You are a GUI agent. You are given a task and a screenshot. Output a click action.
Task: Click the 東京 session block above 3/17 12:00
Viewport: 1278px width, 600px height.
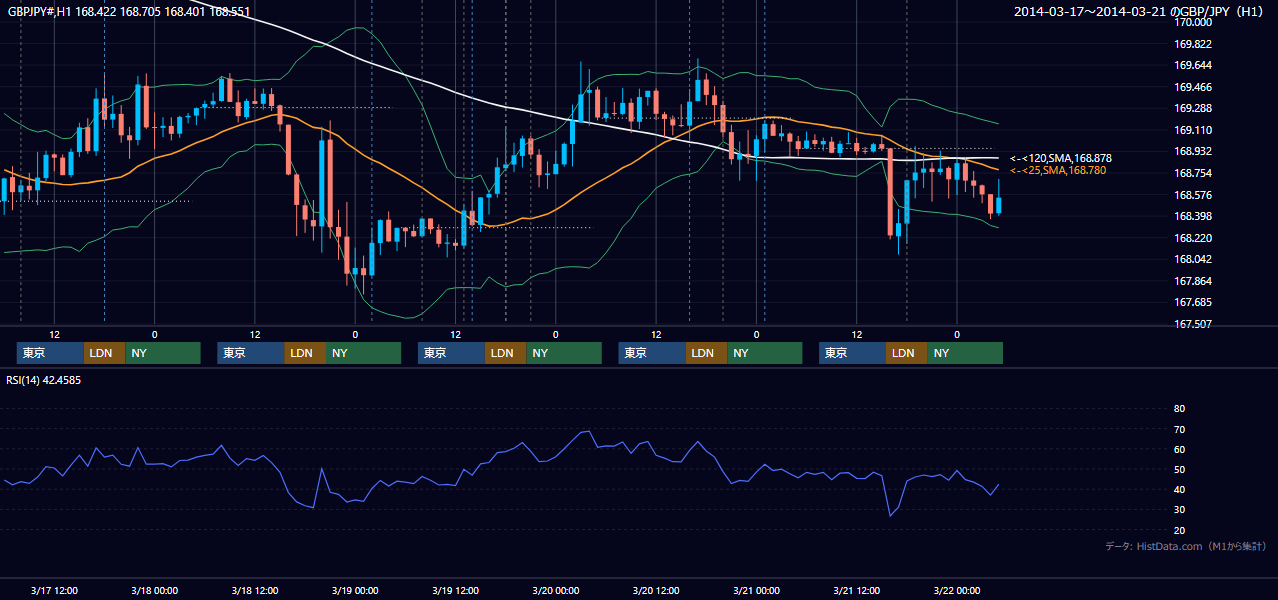[x=50, y=353]
